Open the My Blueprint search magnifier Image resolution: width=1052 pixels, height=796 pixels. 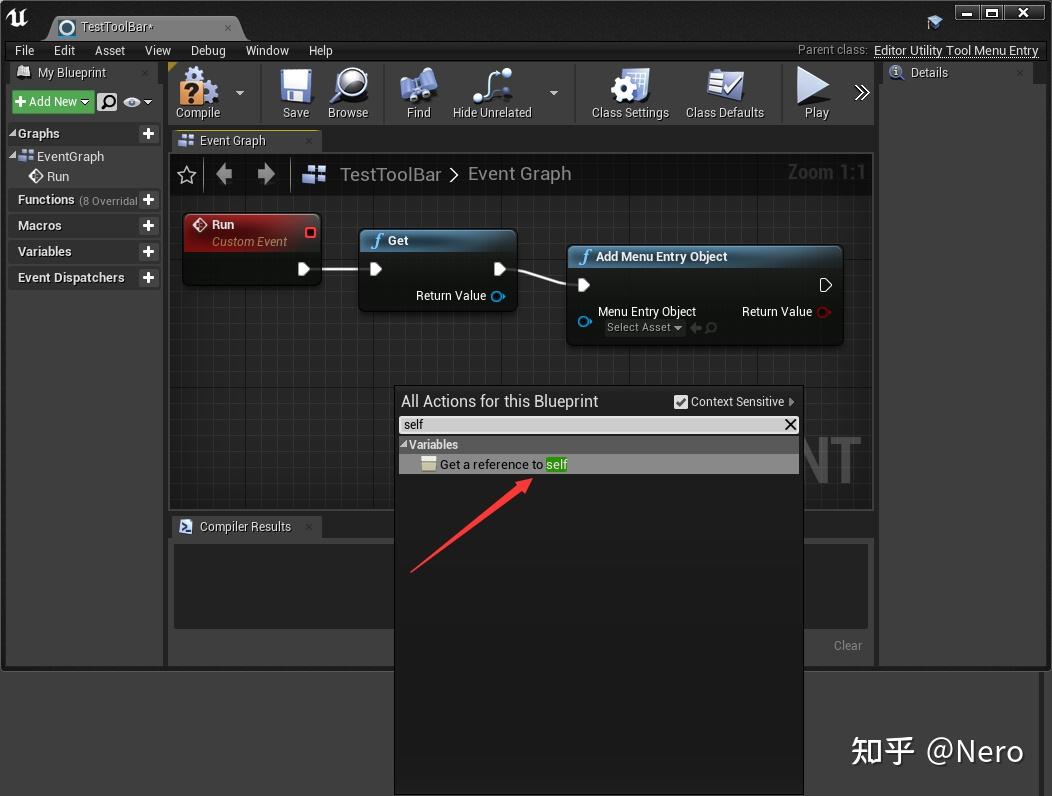(106, 101)
